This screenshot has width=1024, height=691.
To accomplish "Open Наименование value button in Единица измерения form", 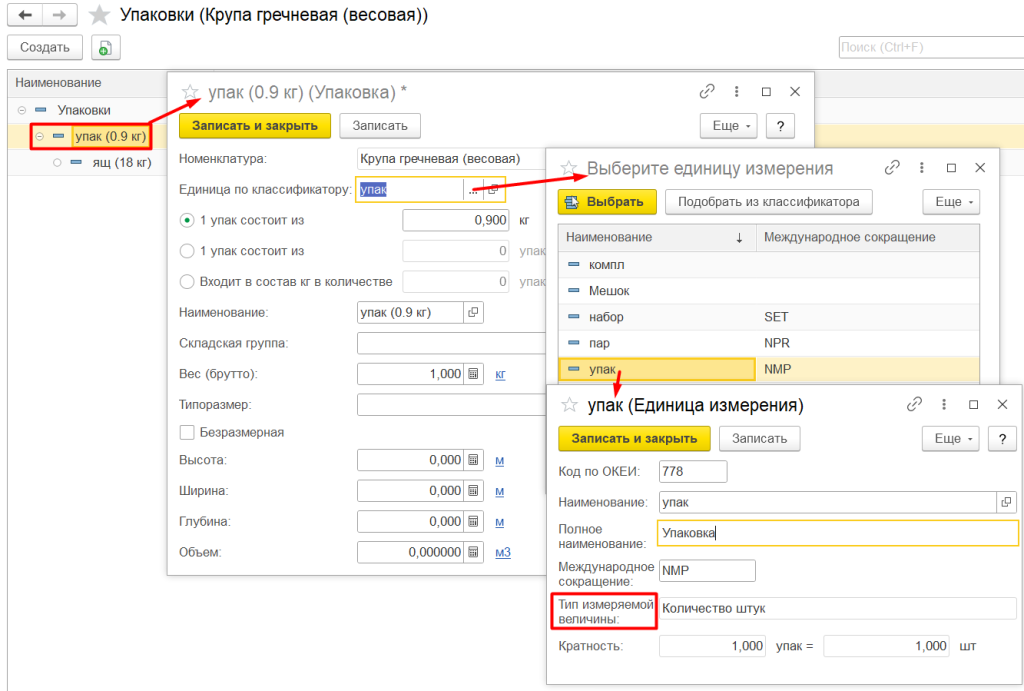I will [1006, 502].
